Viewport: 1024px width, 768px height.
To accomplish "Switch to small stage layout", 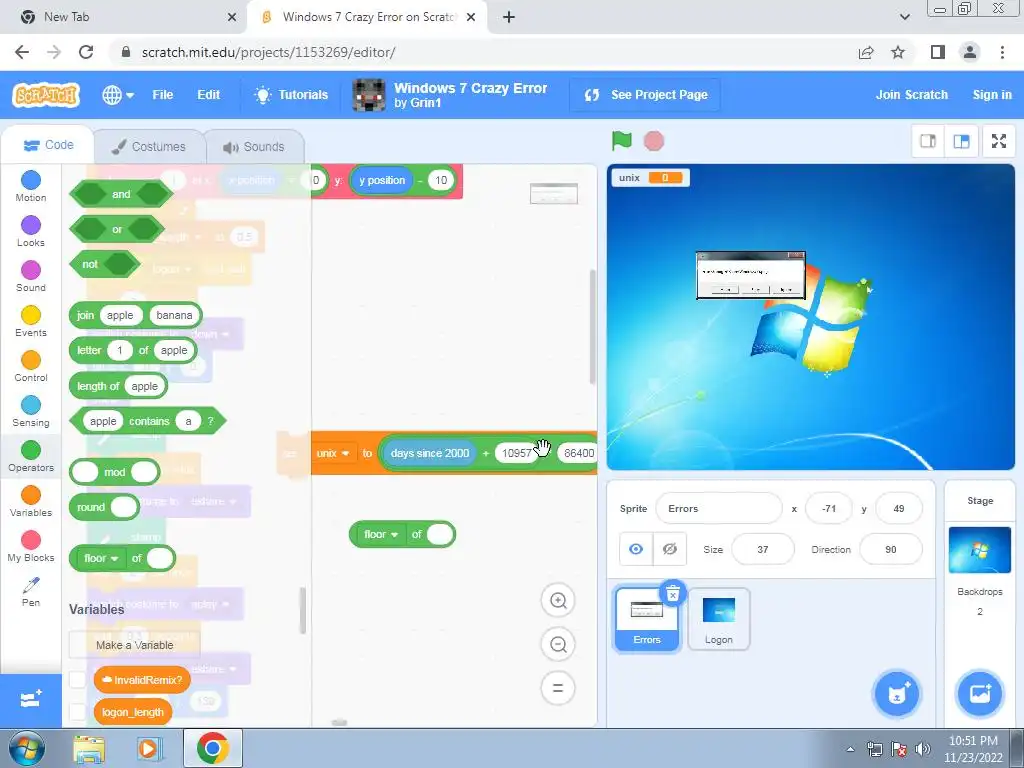I will (x=928, y=141).
